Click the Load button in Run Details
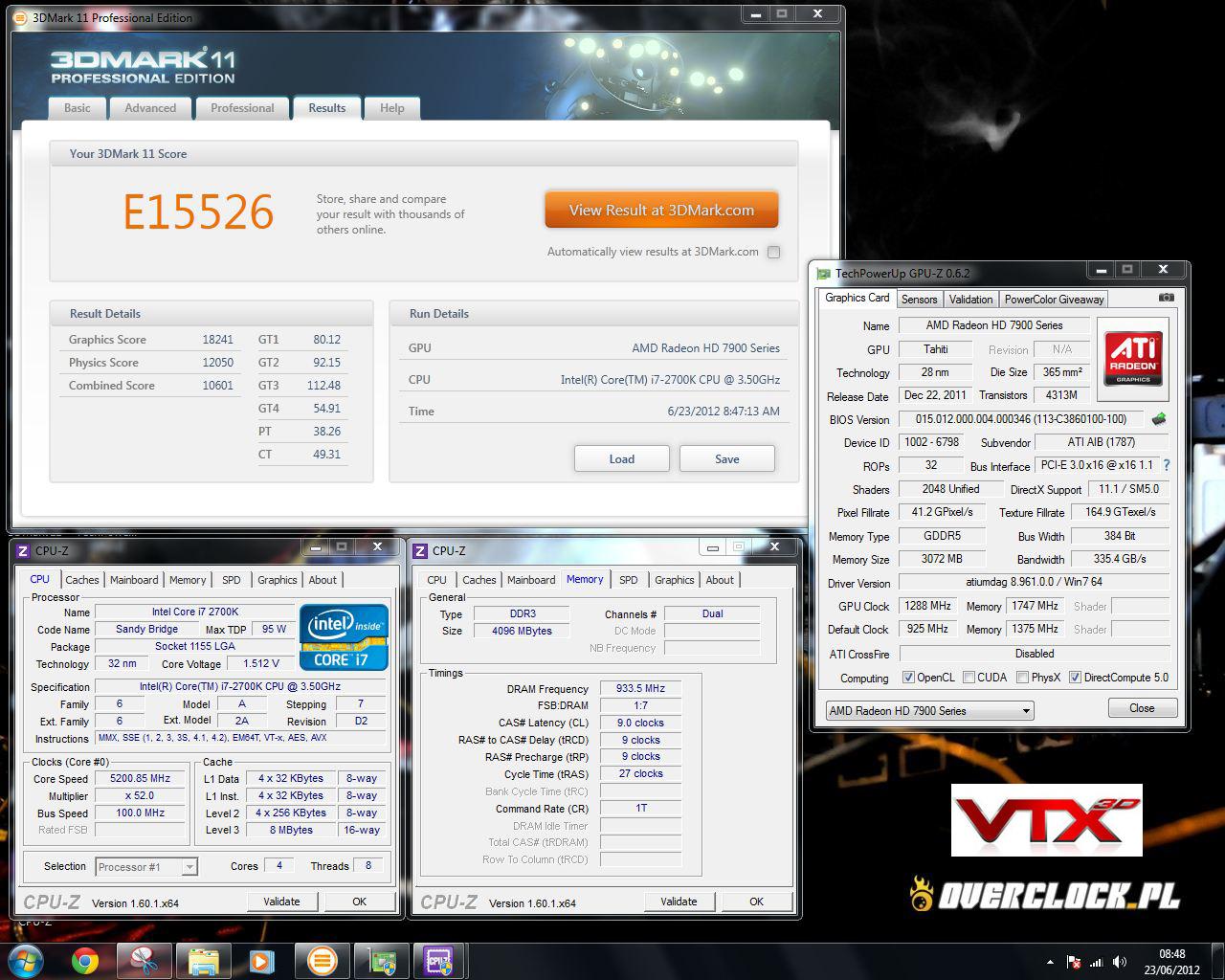1225x980 pixels. pos(622,459)
